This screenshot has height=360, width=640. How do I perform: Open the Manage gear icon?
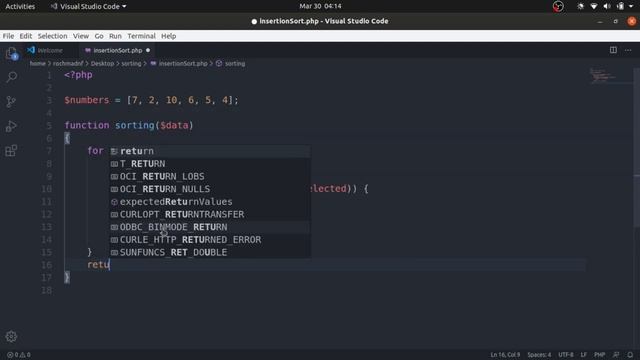pos(11,336)
